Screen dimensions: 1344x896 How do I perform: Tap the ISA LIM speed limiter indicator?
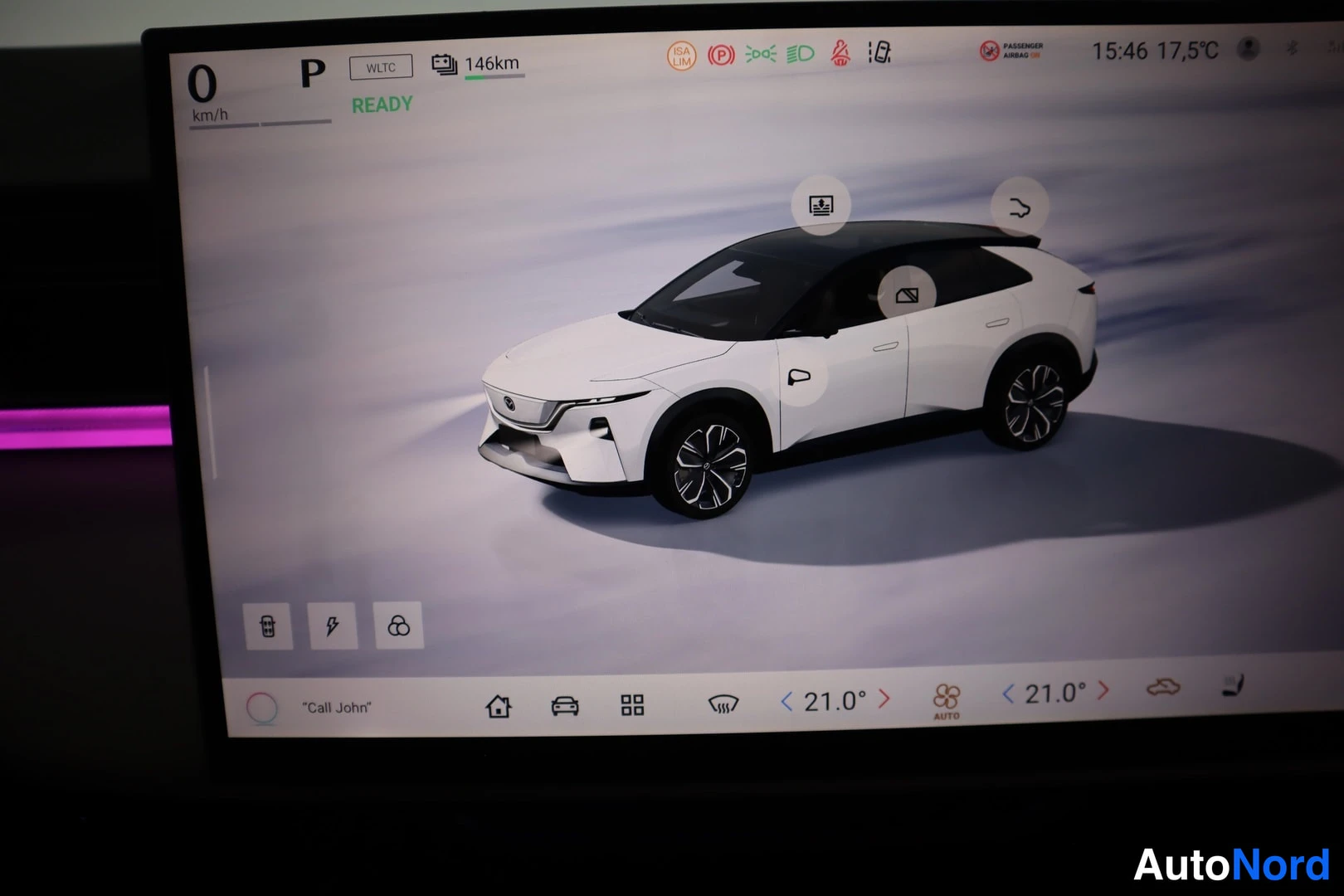click(681, 56)
